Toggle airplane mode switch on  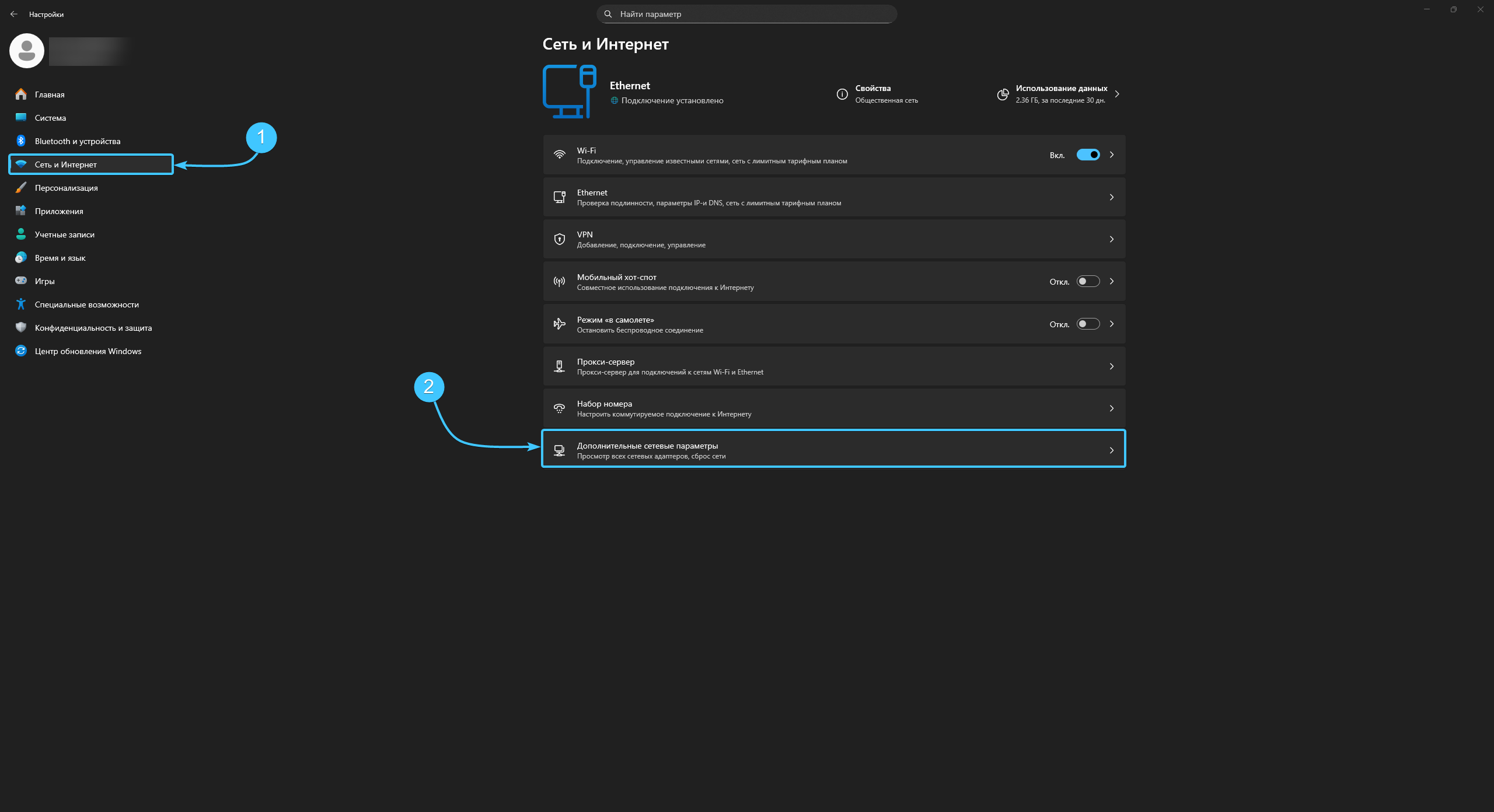click(x=1088, y=324)
